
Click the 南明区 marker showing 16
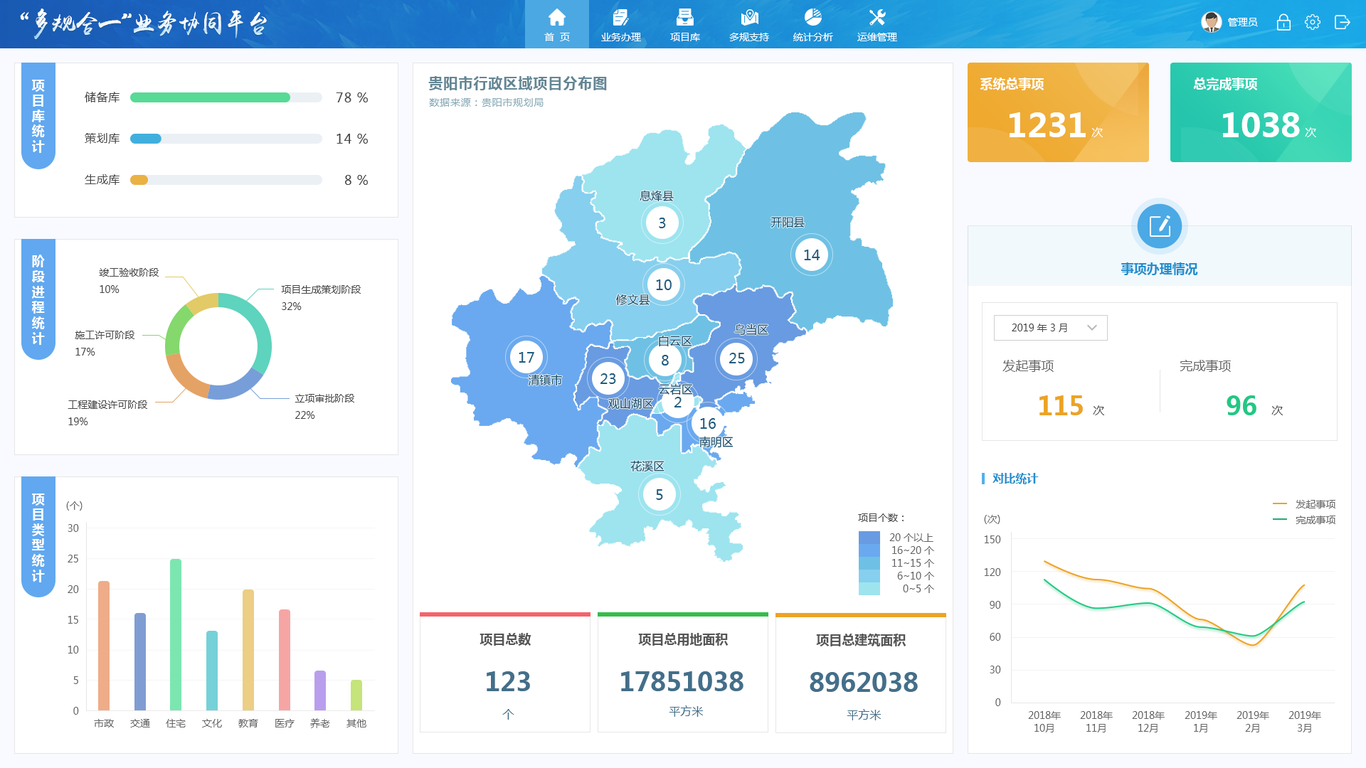pos(707,424)
